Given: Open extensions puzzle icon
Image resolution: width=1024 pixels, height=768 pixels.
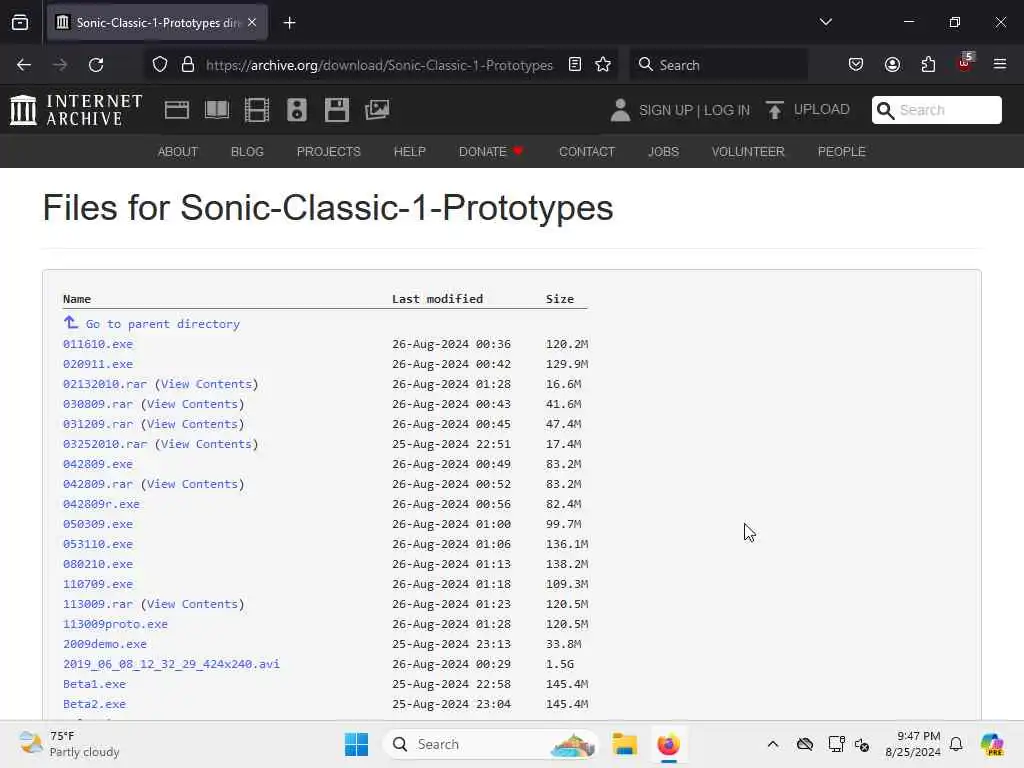Looking at the screenshot, I should (x=928, y=64).
